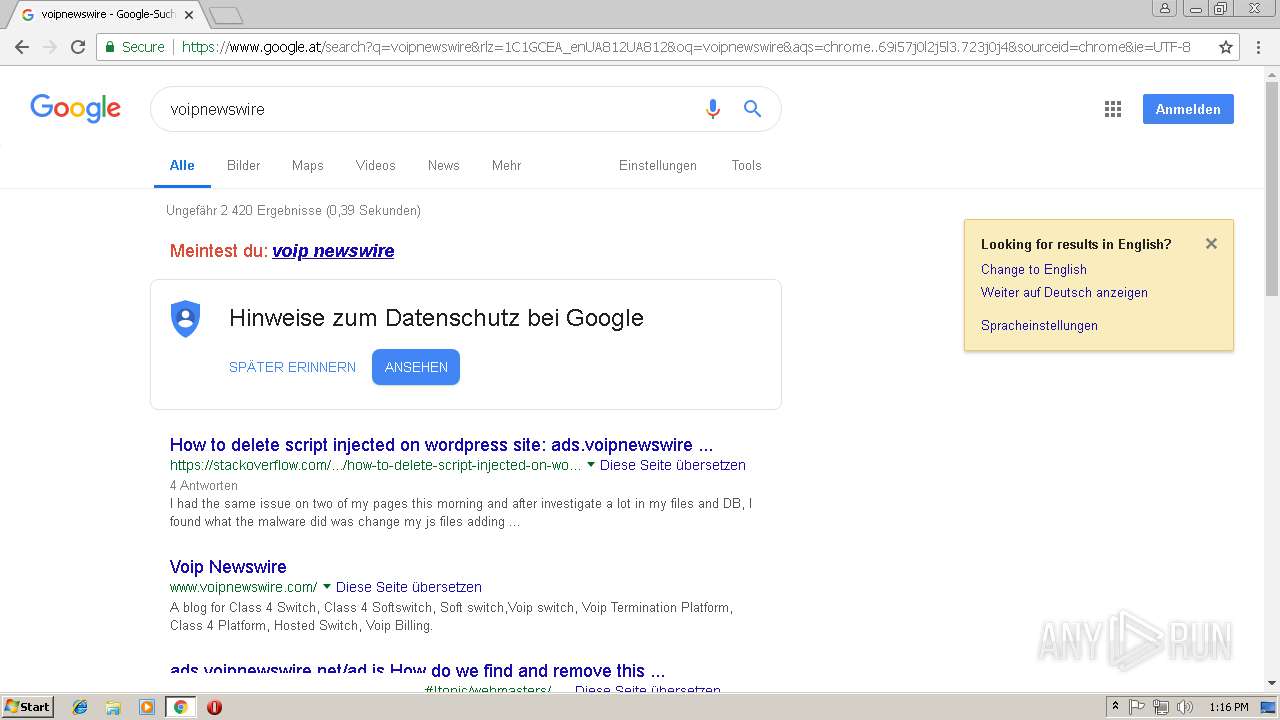The image size is (1280, 720).
Task: Click Change to English
Action: [1033, 269]
